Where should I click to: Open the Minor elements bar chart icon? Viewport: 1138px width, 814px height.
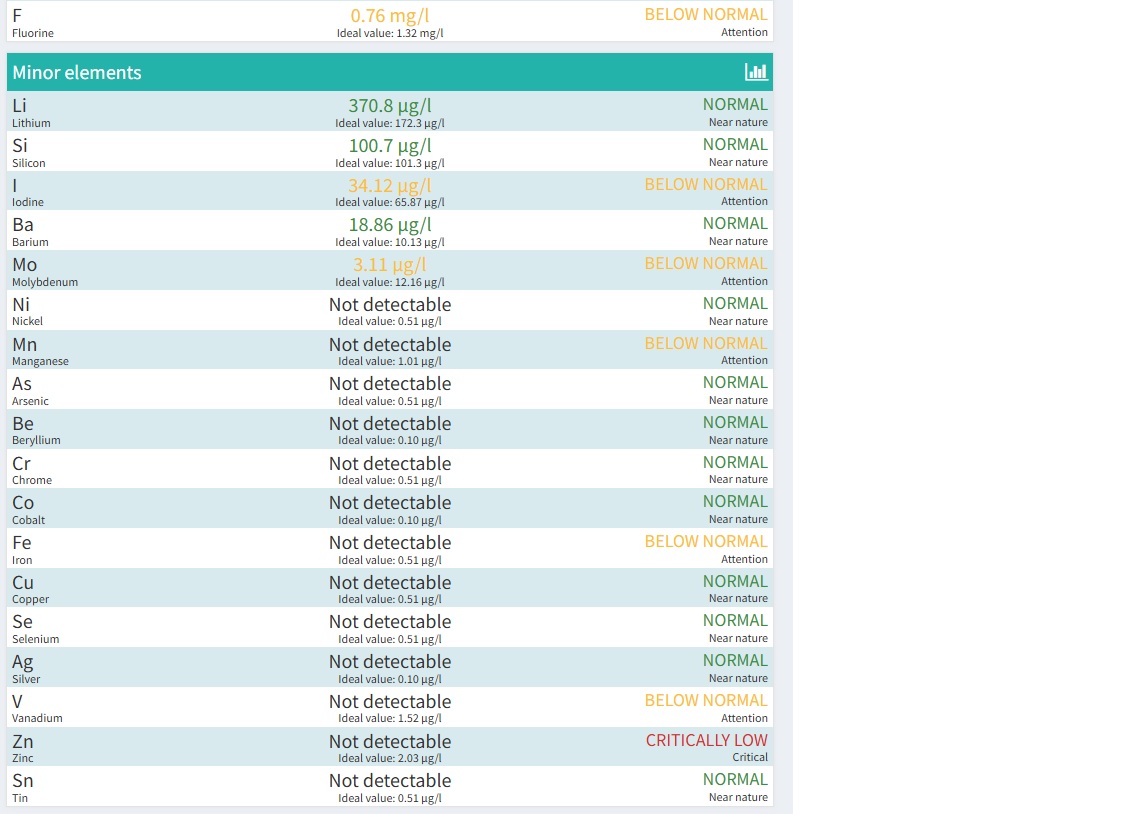(756, 72)
